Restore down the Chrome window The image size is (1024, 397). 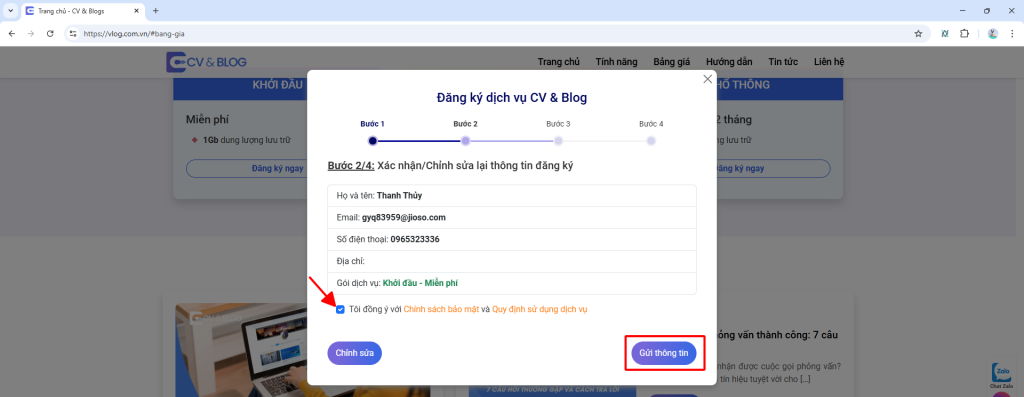(x=987, y=10)
